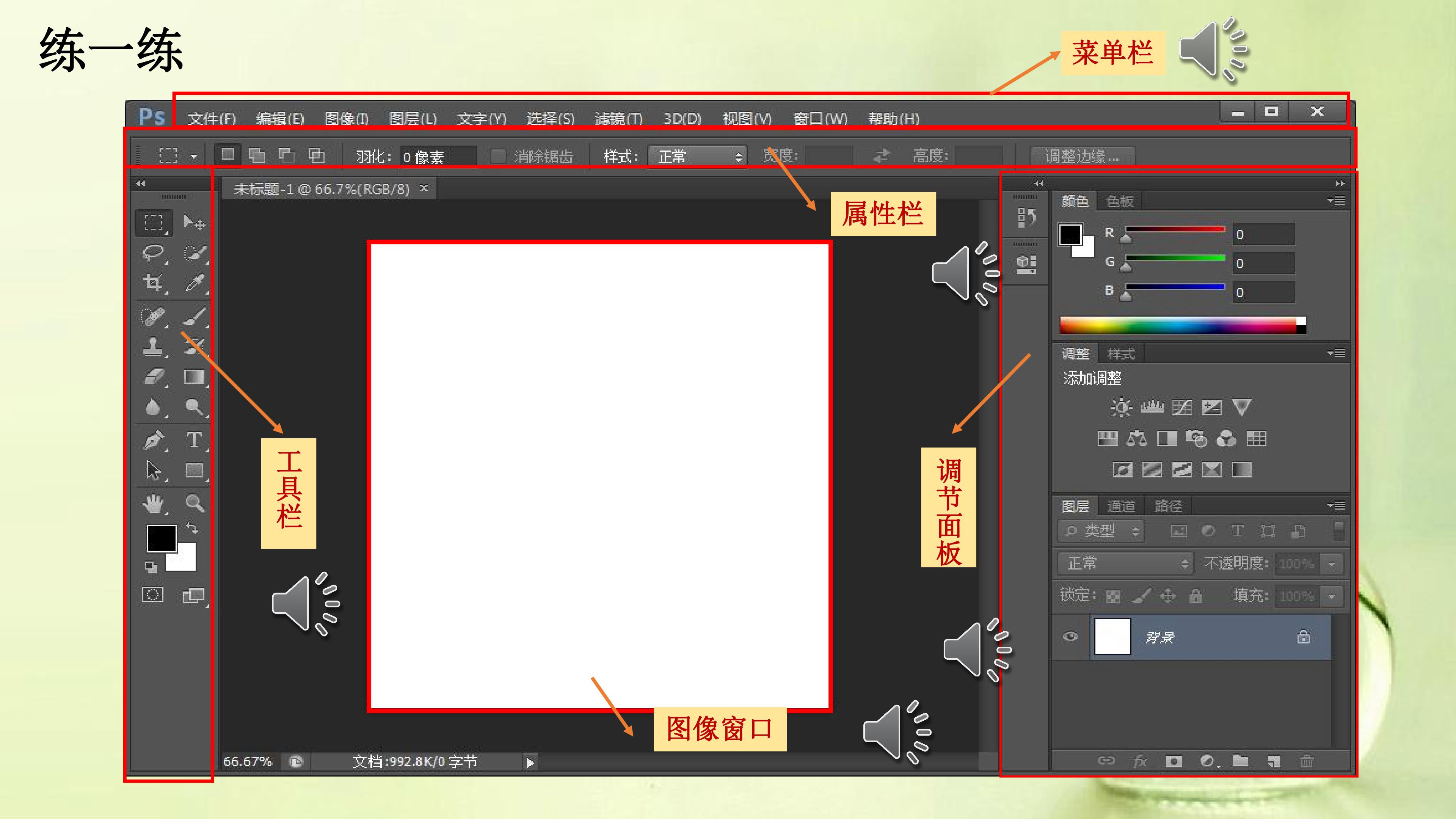This screenshot has height=819, width=1456.
Task: Open the layer blend mode 正常 dropdown
Action: point(1125,563)
